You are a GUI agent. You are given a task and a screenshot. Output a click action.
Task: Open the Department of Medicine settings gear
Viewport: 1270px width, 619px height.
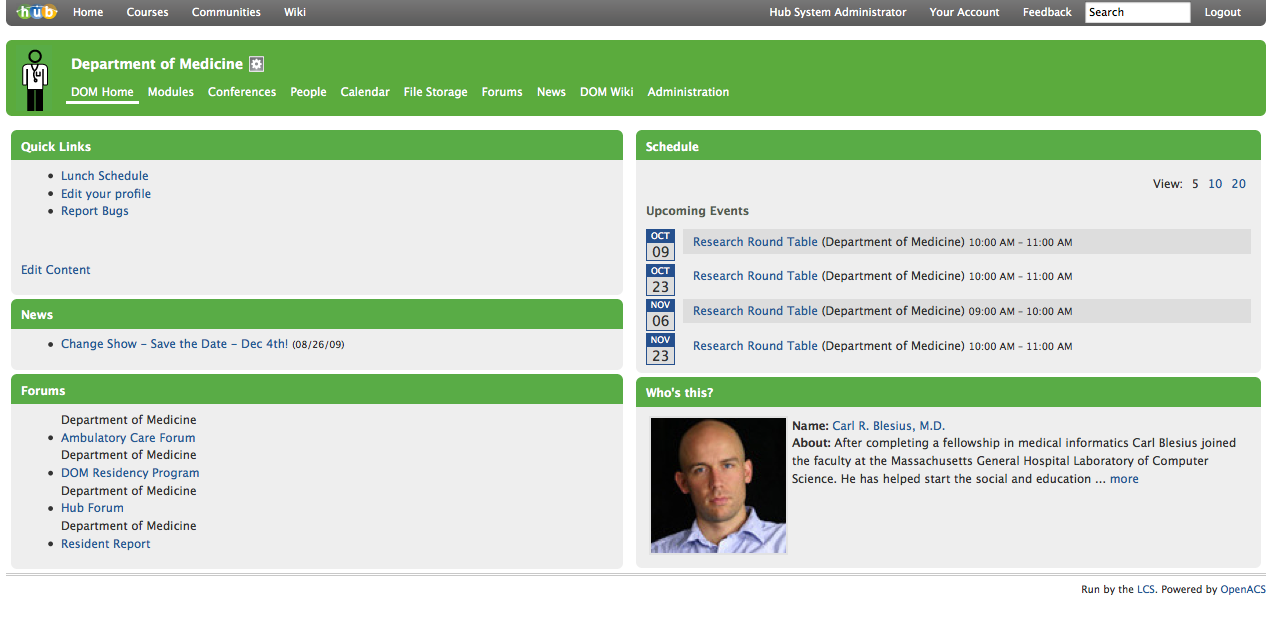pyautogui.click(x=257, y=64)
